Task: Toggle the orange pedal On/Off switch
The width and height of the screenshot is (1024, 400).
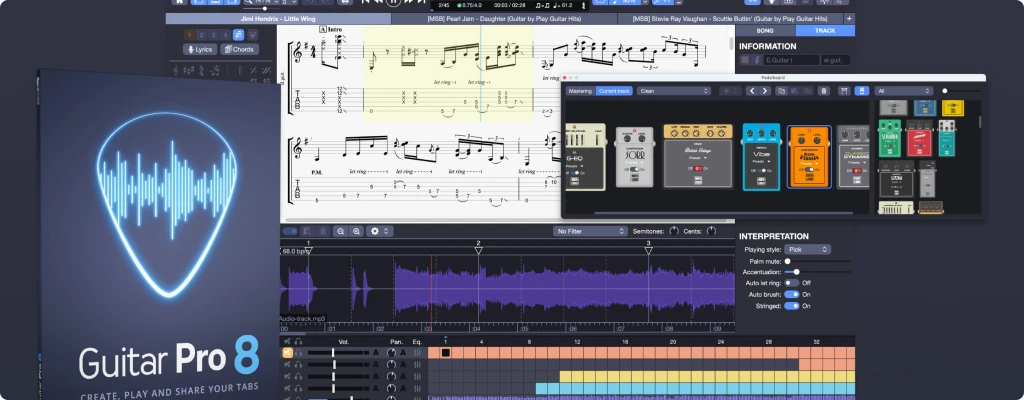Action: tap(809, 169)
